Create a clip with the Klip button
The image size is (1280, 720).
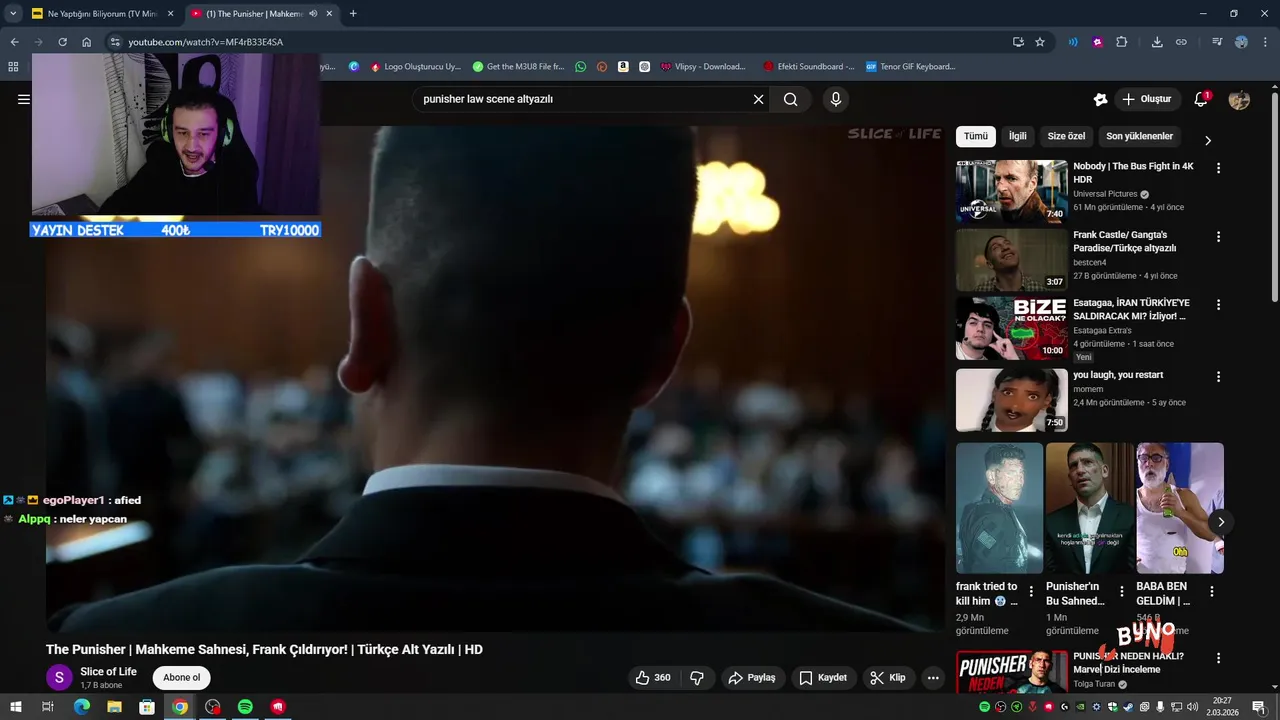coord(887,678)
